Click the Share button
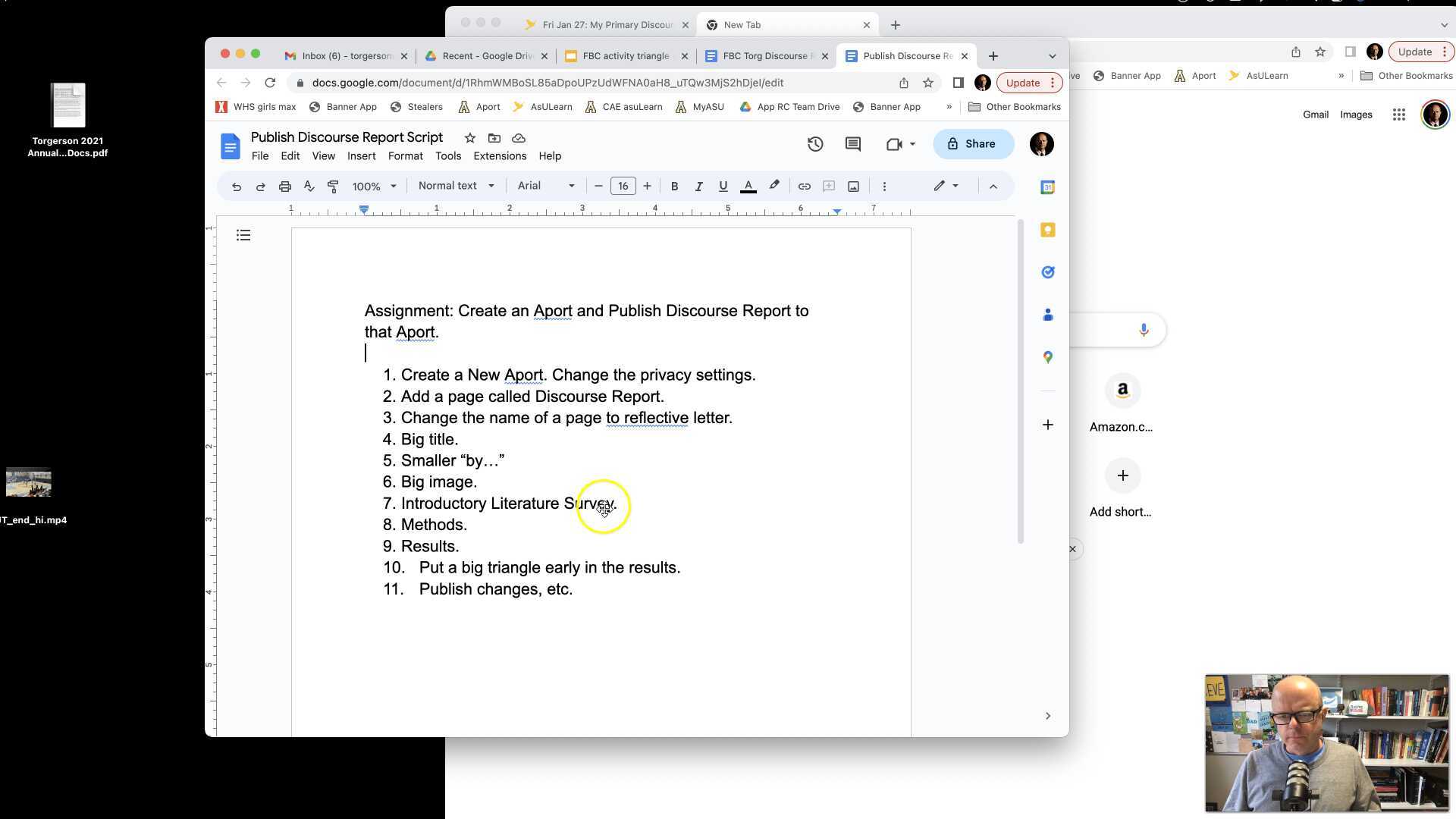 973,143
